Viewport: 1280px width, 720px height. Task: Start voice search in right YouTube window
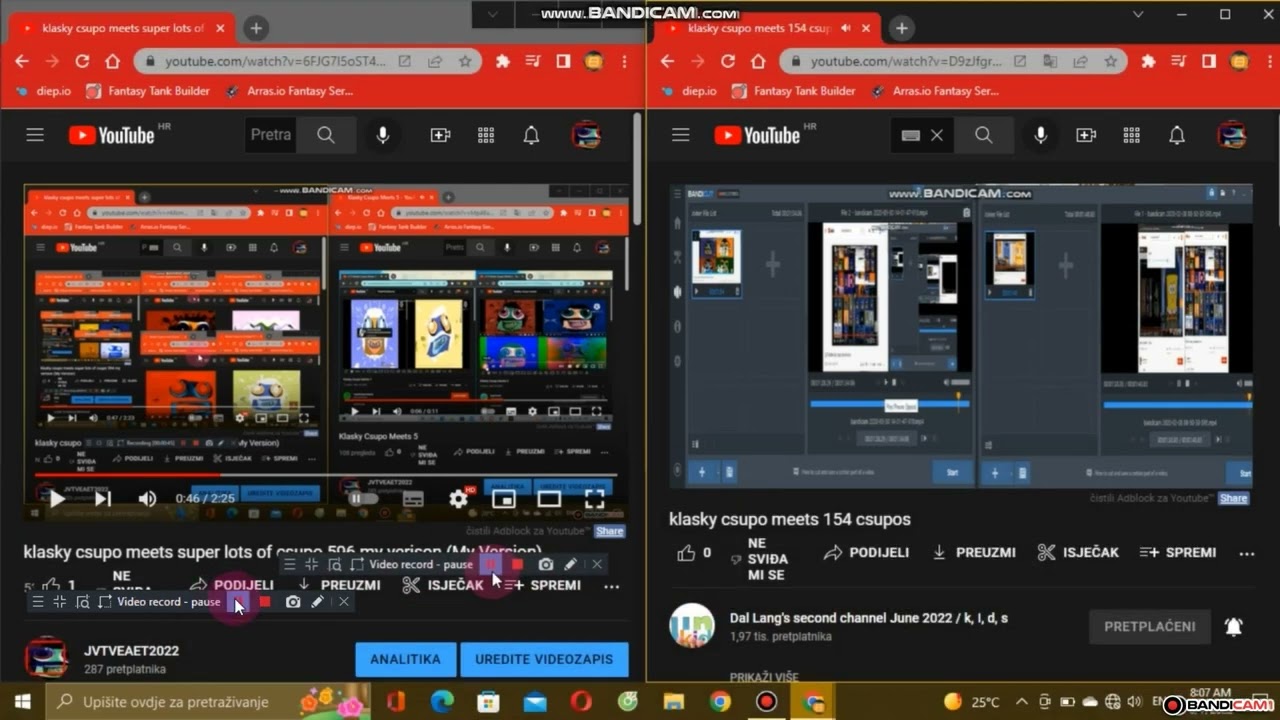tap(1041, 135)
